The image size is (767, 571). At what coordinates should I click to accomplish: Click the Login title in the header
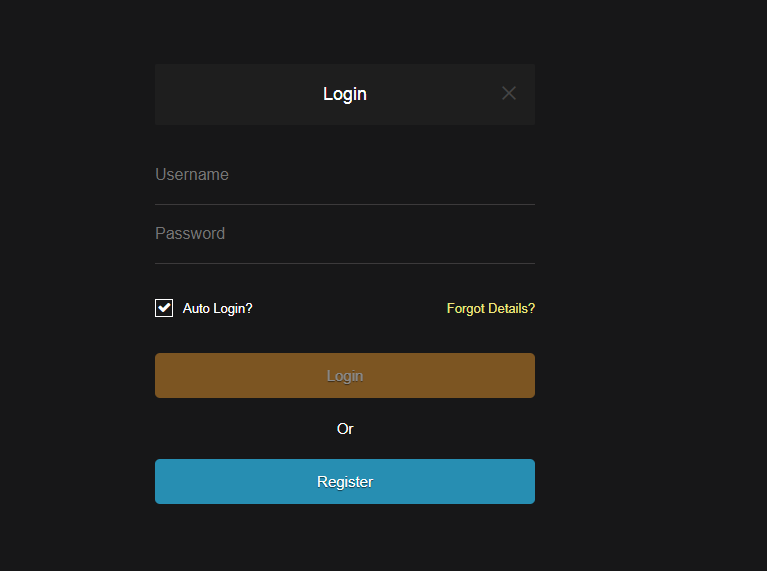coord(345,94)
